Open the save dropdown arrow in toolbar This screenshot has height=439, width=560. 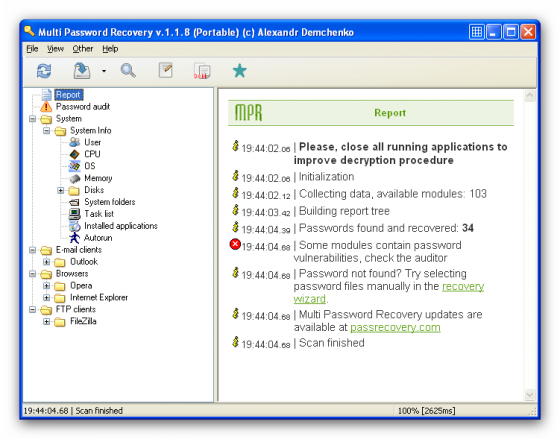[104, 71]
